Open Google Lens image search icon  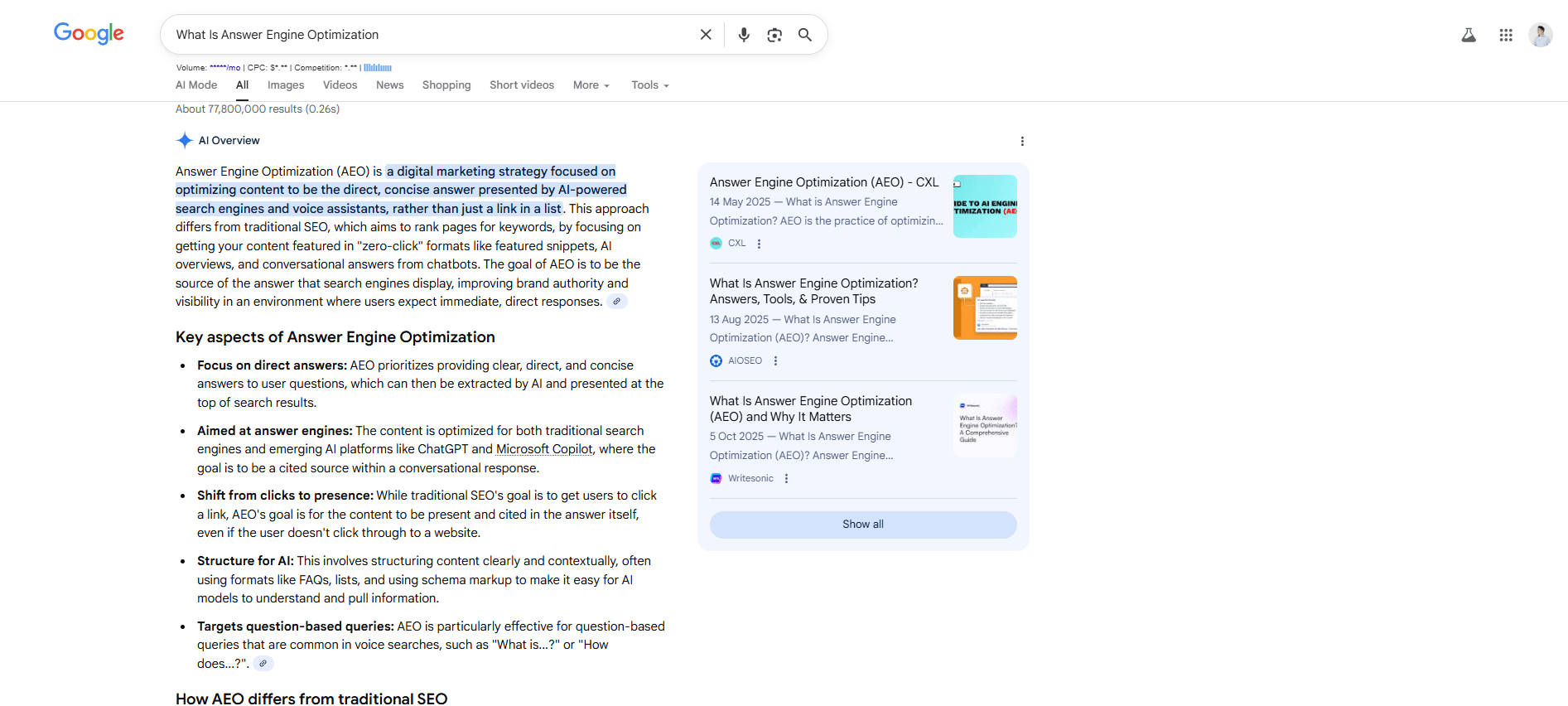click(774, 35)
